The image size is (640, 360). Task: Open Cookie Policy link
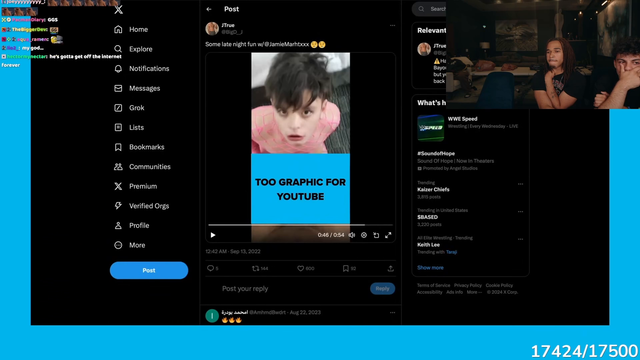[499, 285]
